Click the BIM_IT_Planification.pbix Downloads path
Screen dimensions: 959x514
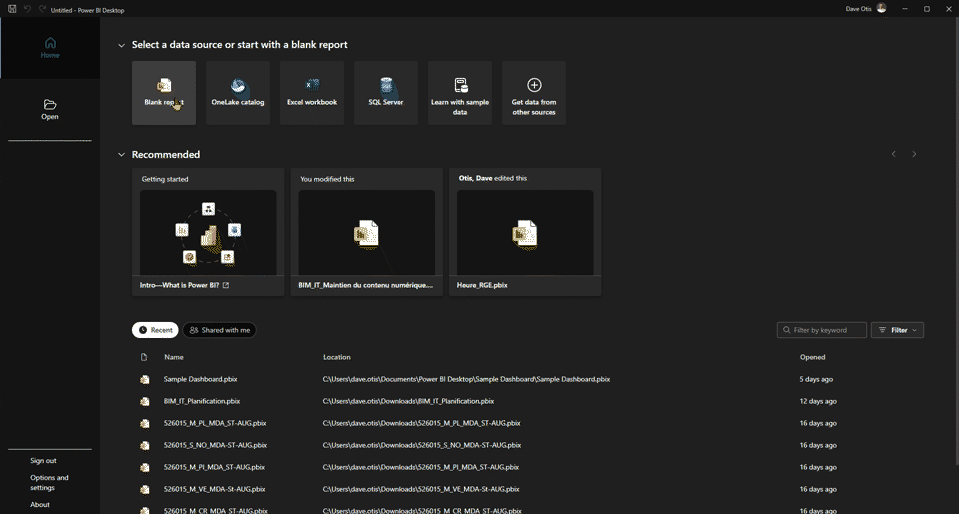[x=409, y=401]
